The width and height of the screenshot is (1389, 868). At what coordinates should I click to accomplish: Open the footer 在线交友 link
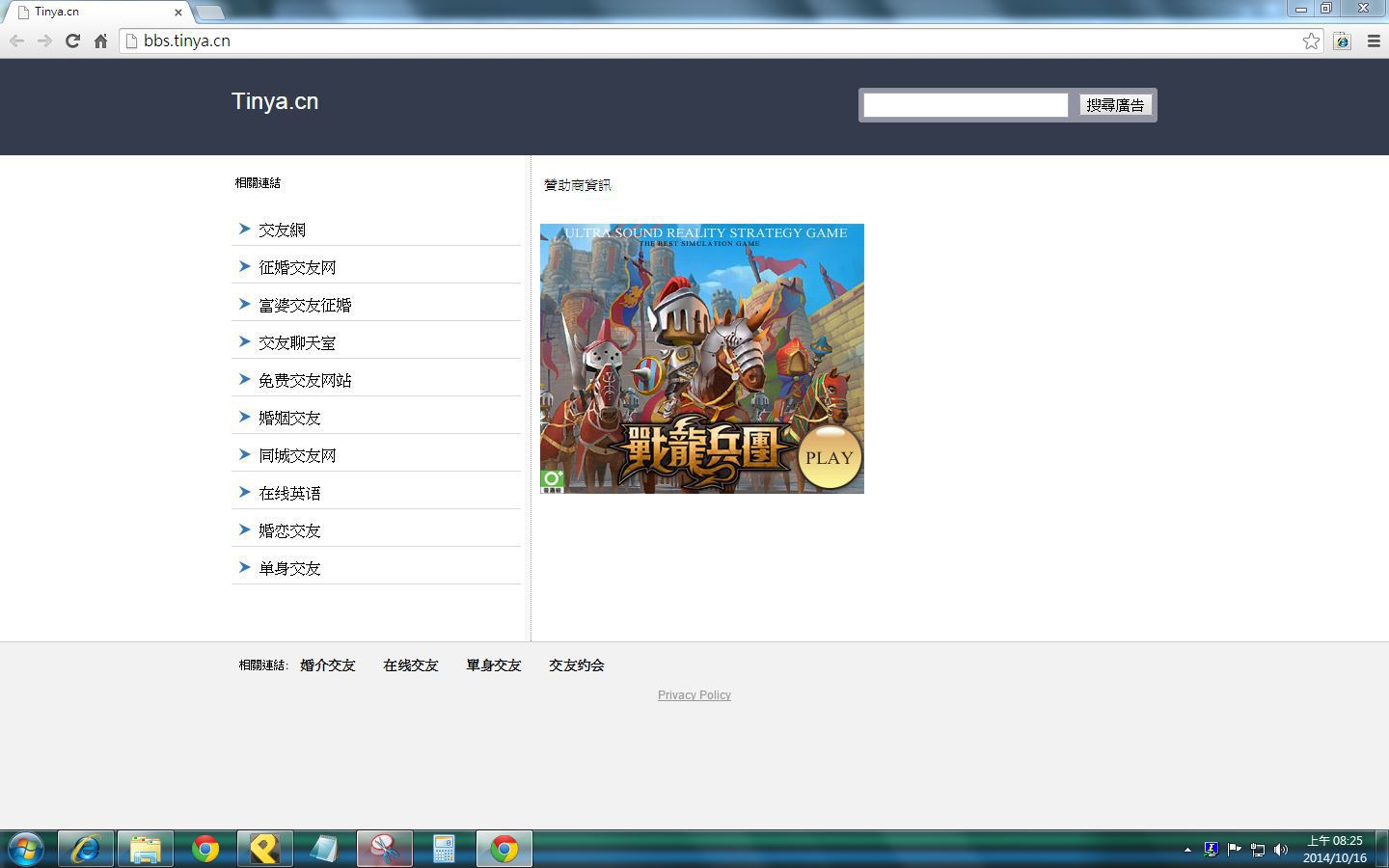click(x=411, y=665)
